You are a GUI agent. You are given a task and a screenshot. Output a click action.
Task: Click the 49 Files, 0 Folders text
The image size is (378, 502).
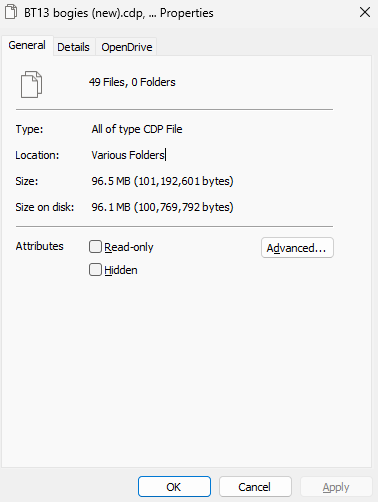132,82
